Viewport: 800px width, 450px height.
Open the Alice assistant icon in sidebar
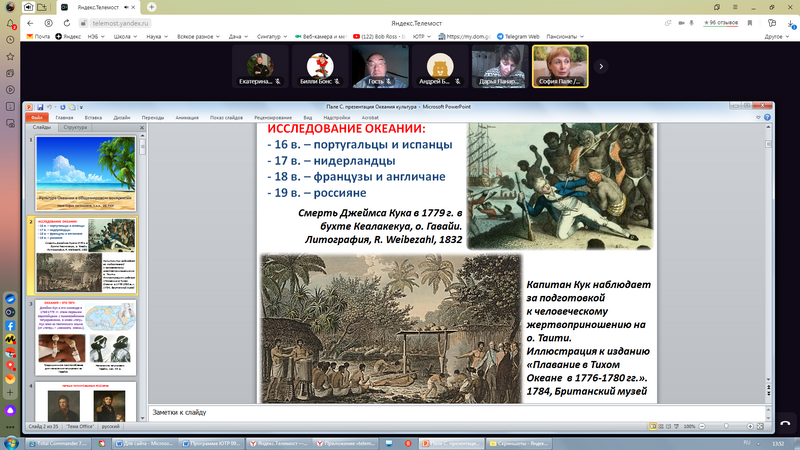point(10,410)
